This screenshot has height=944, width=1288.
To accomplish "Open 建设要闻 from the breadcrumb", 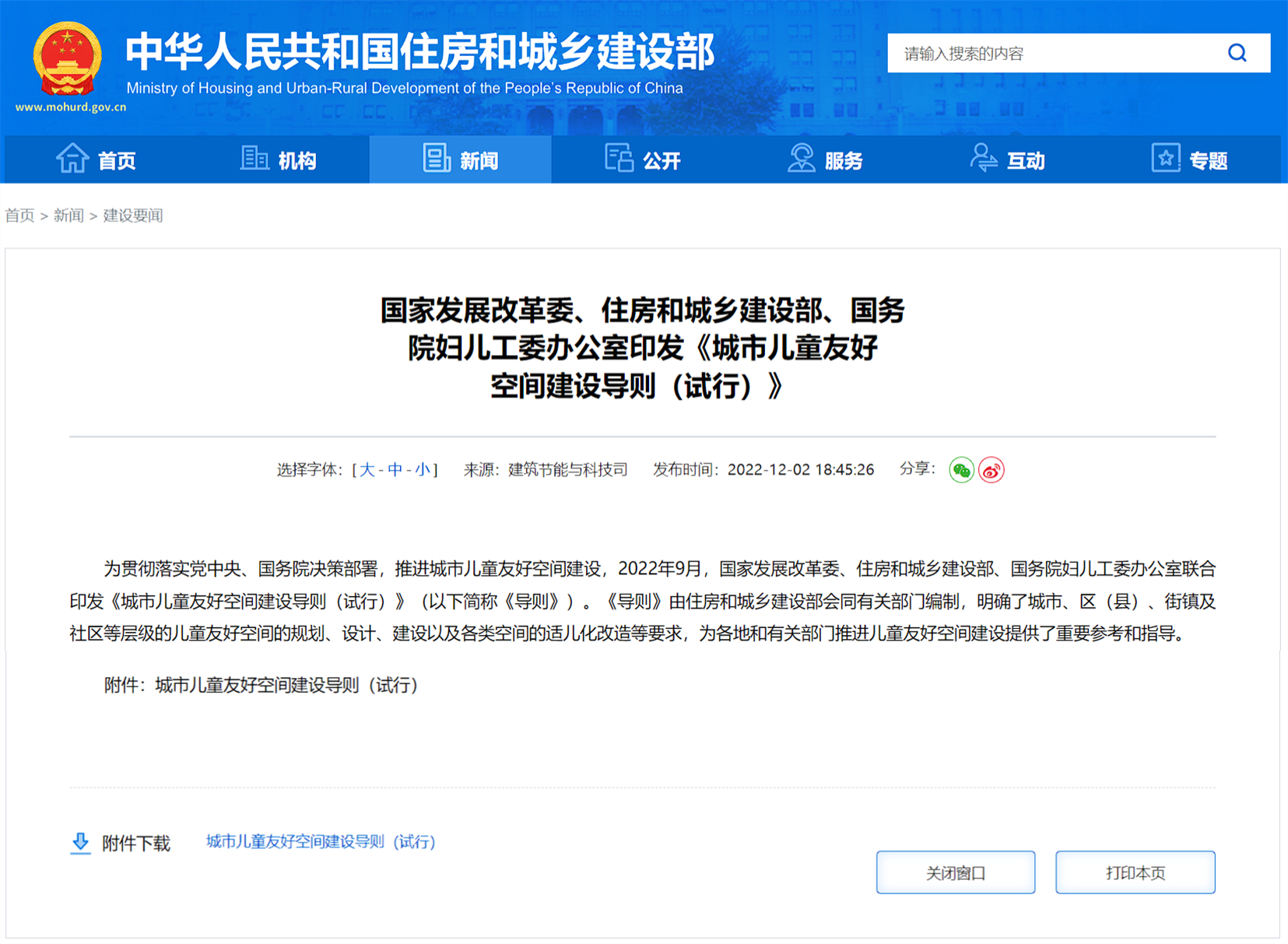I will click(x=133, y=216).
